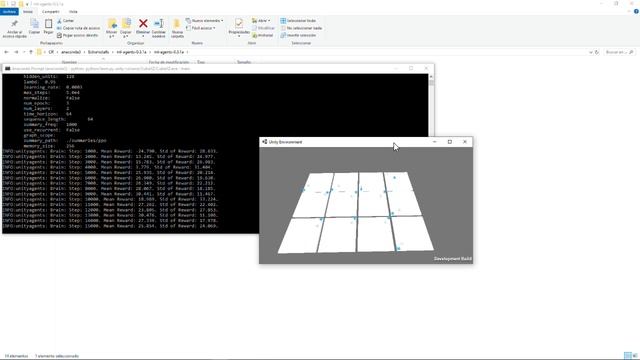Close the Anaconda Prompt window
The width and height of the screenshot is (640, 360).
click(x=426, y=68)
